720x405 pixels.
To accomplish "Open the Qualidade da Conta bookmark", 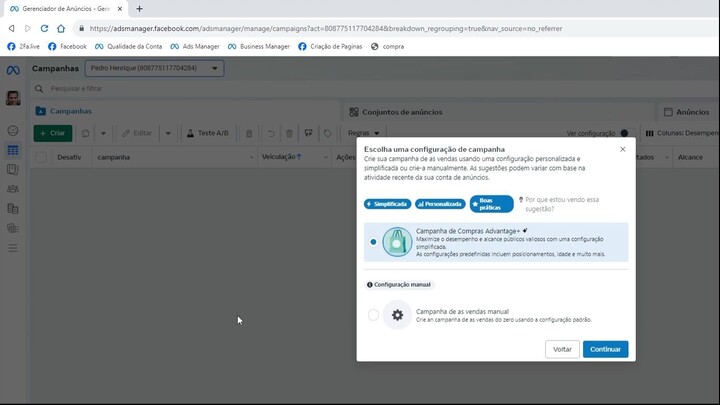I will [129, 46].
